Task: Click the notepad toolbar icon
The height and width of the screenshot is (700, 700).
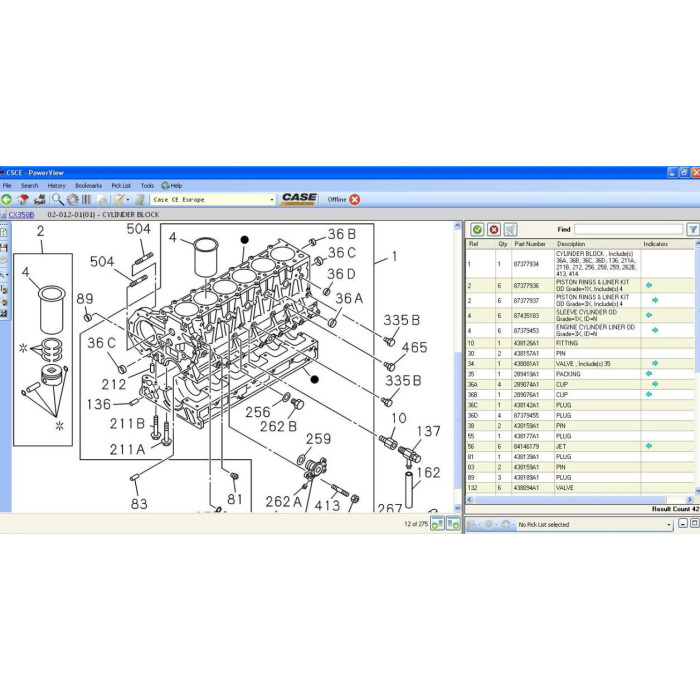Action: tap(119, 200)
